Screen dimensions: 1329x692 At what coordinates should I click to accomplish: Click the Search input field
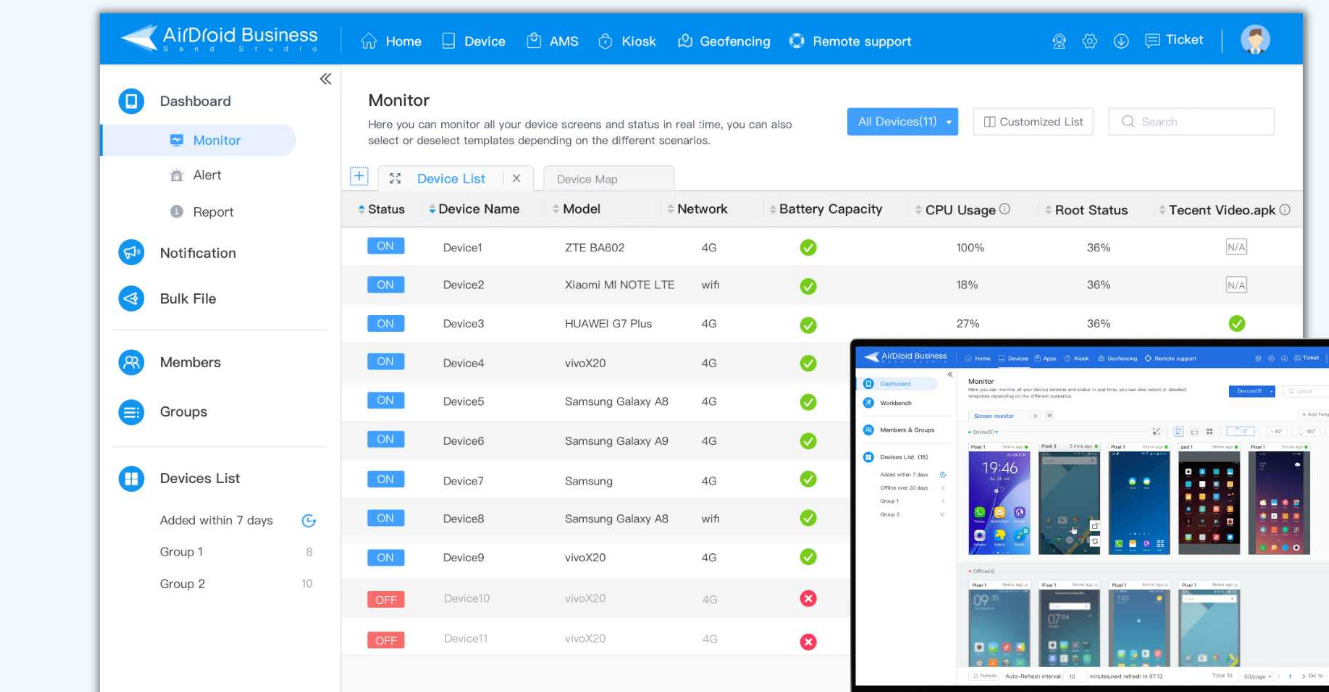[x=1190, y=121]
